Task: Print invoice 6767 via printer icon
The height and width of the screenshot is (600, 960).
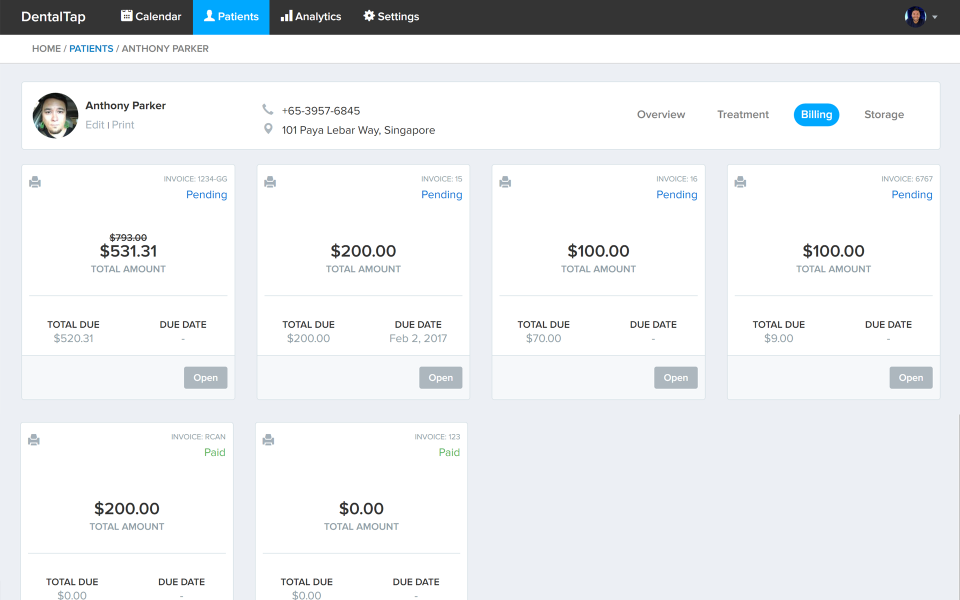Action: [x=740, y=182]
